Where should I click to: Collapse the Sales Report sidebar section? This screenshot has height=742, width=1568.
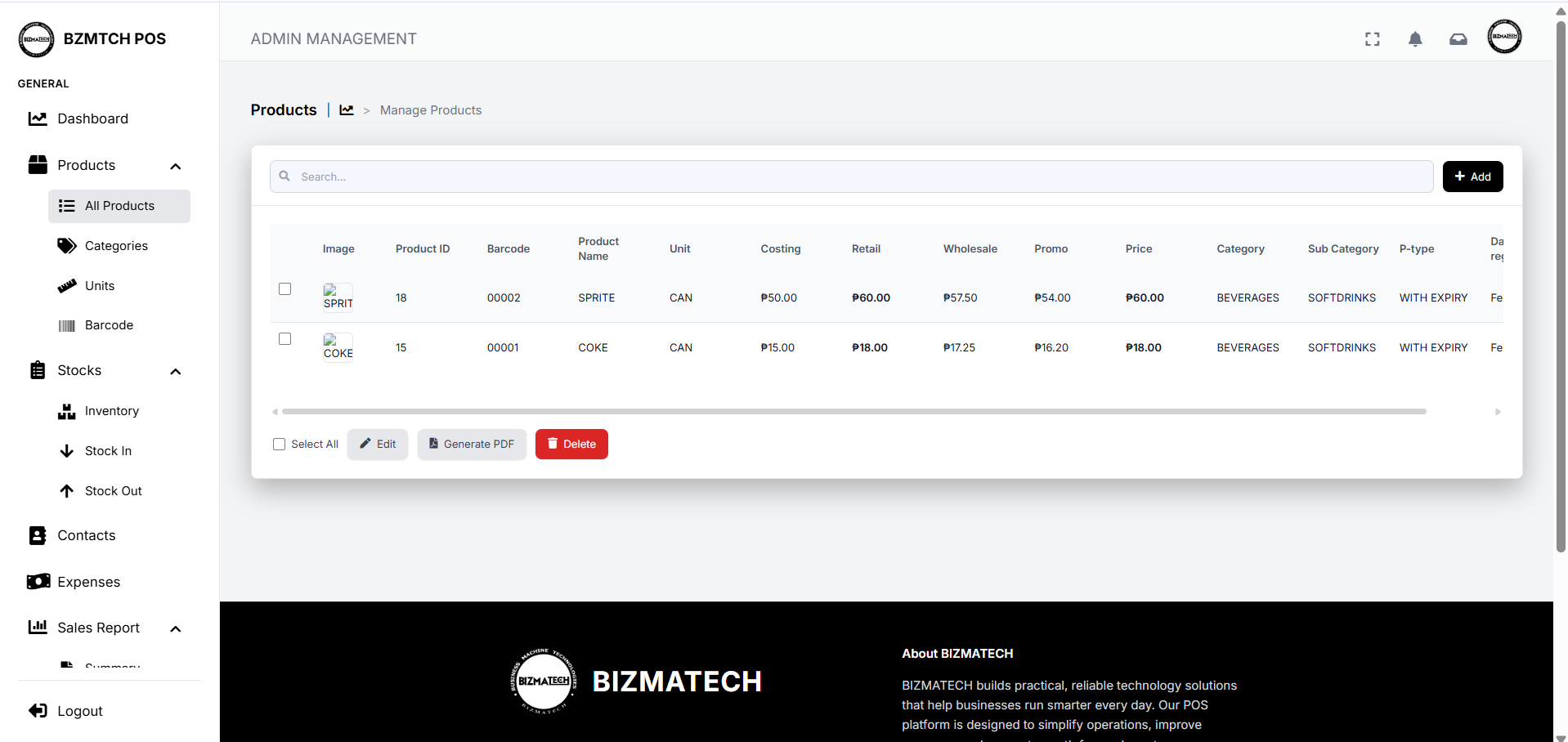(x=175, y=628)
